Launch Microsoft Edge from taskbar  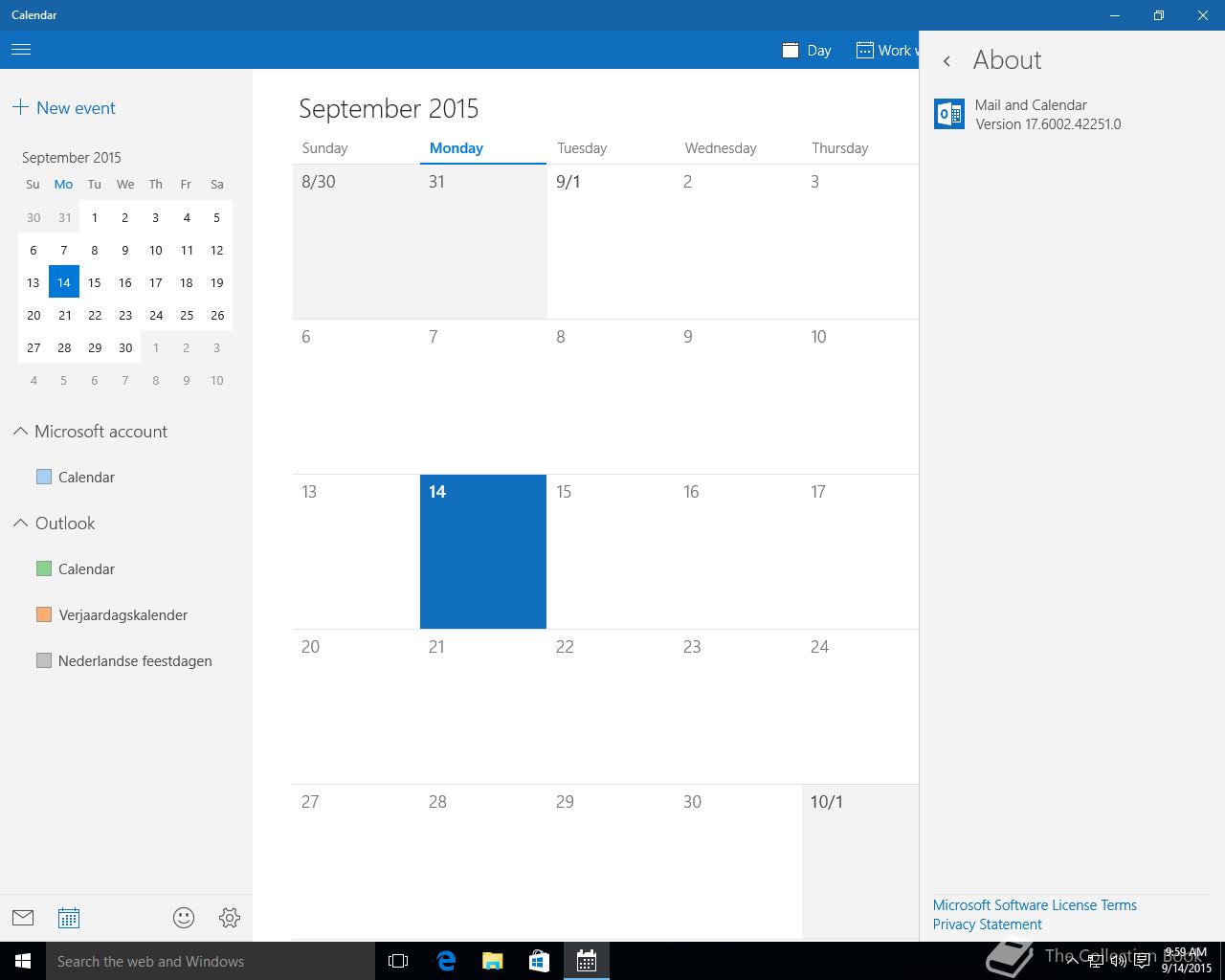445,961
